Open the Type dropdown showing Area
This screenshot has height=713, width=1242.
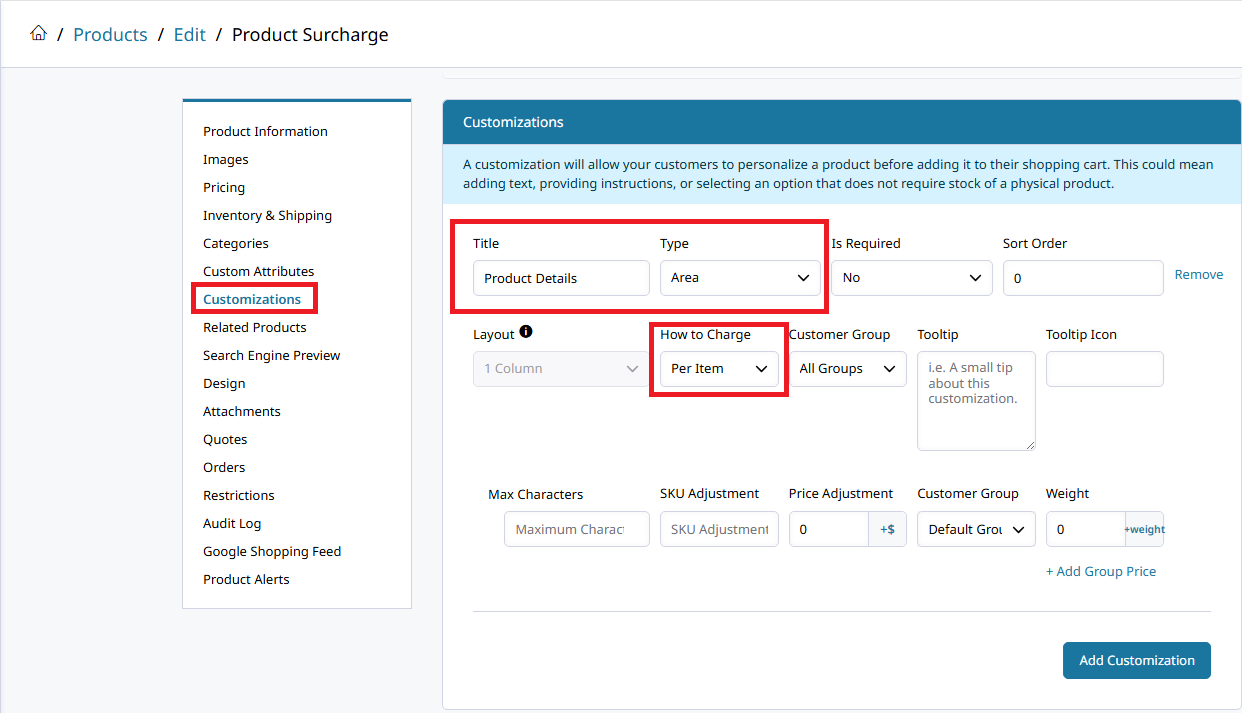(x=740, y=278)
